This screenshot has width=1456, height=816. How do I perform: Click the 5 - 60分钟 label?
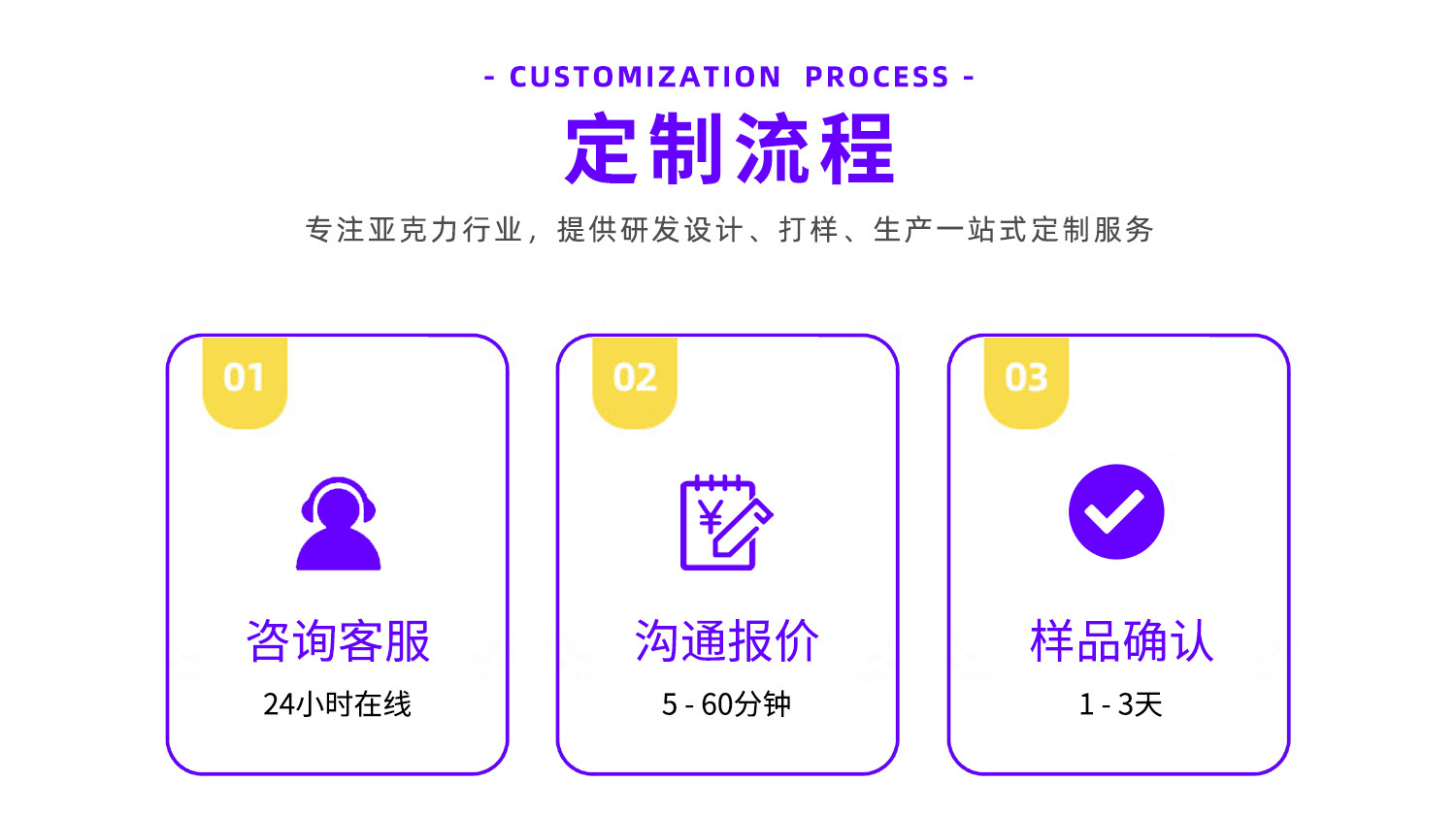[x=727, y=703]
